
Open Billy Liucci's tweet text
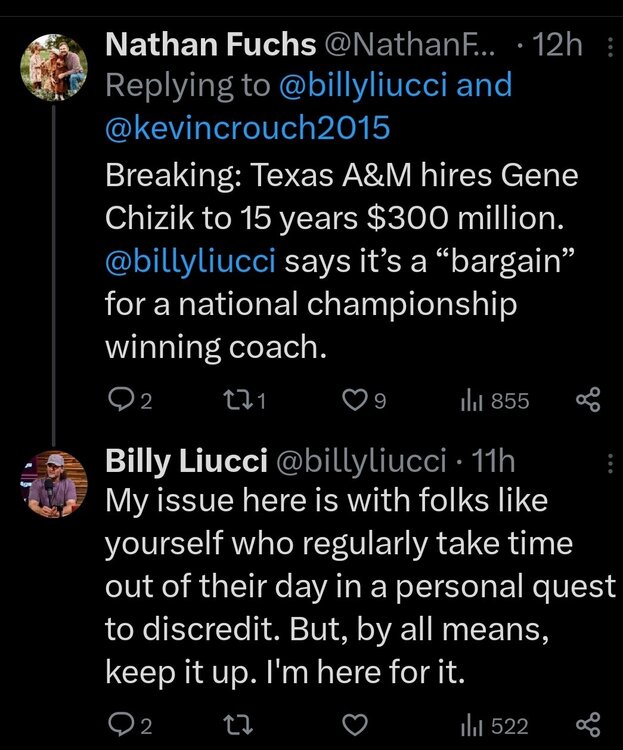[x=360, y=588]
